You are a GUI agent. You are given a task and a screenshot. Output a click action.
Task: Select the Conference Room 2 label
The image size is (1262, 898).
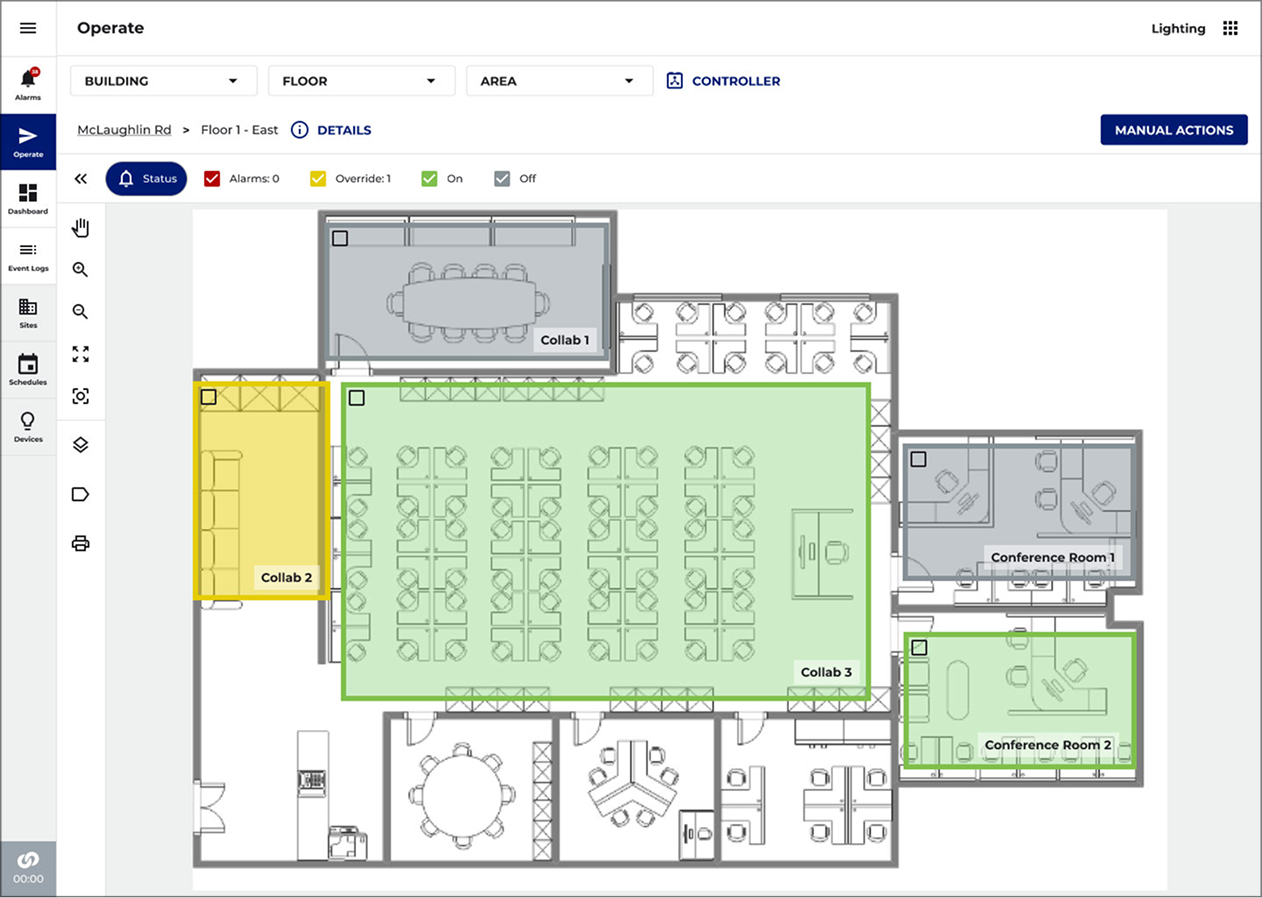(x=1048, y=745)
